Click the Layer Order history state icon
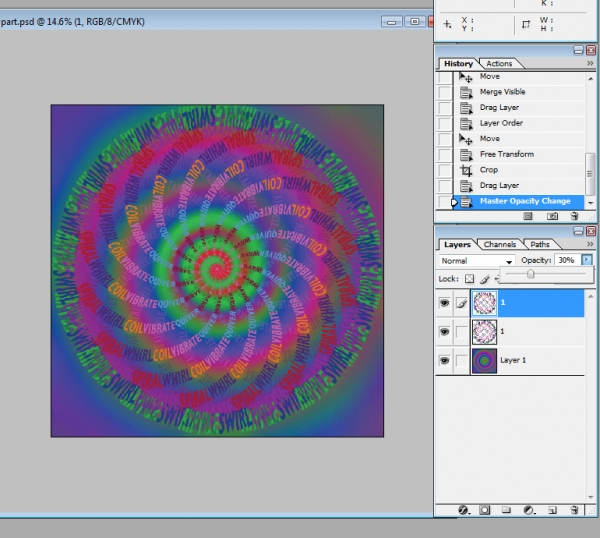600x538 pixels. click(x=466, y=124)
